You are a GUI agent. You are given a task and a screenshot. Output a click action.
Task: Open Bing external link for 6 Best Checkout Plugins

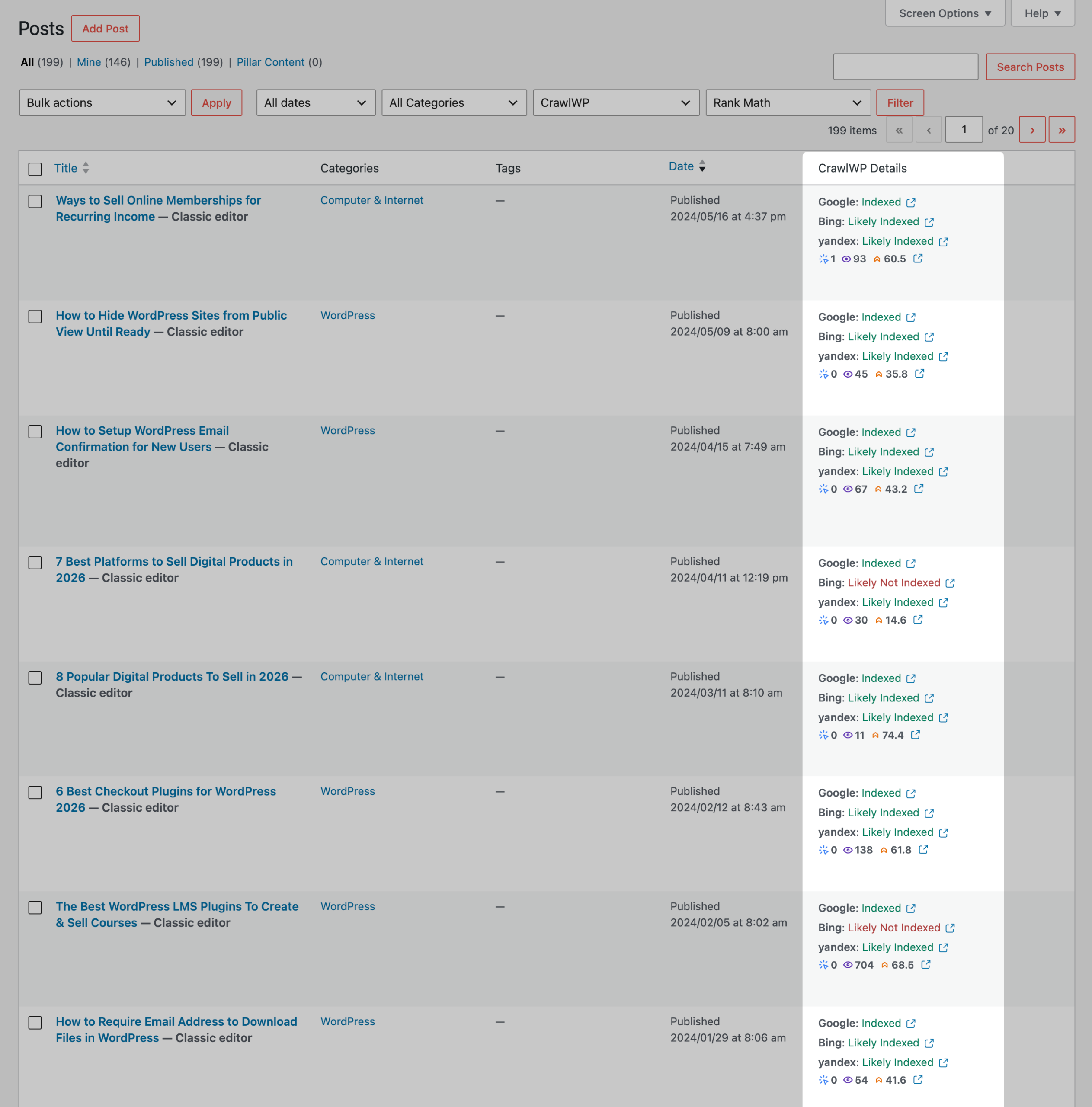click(929, 813)
